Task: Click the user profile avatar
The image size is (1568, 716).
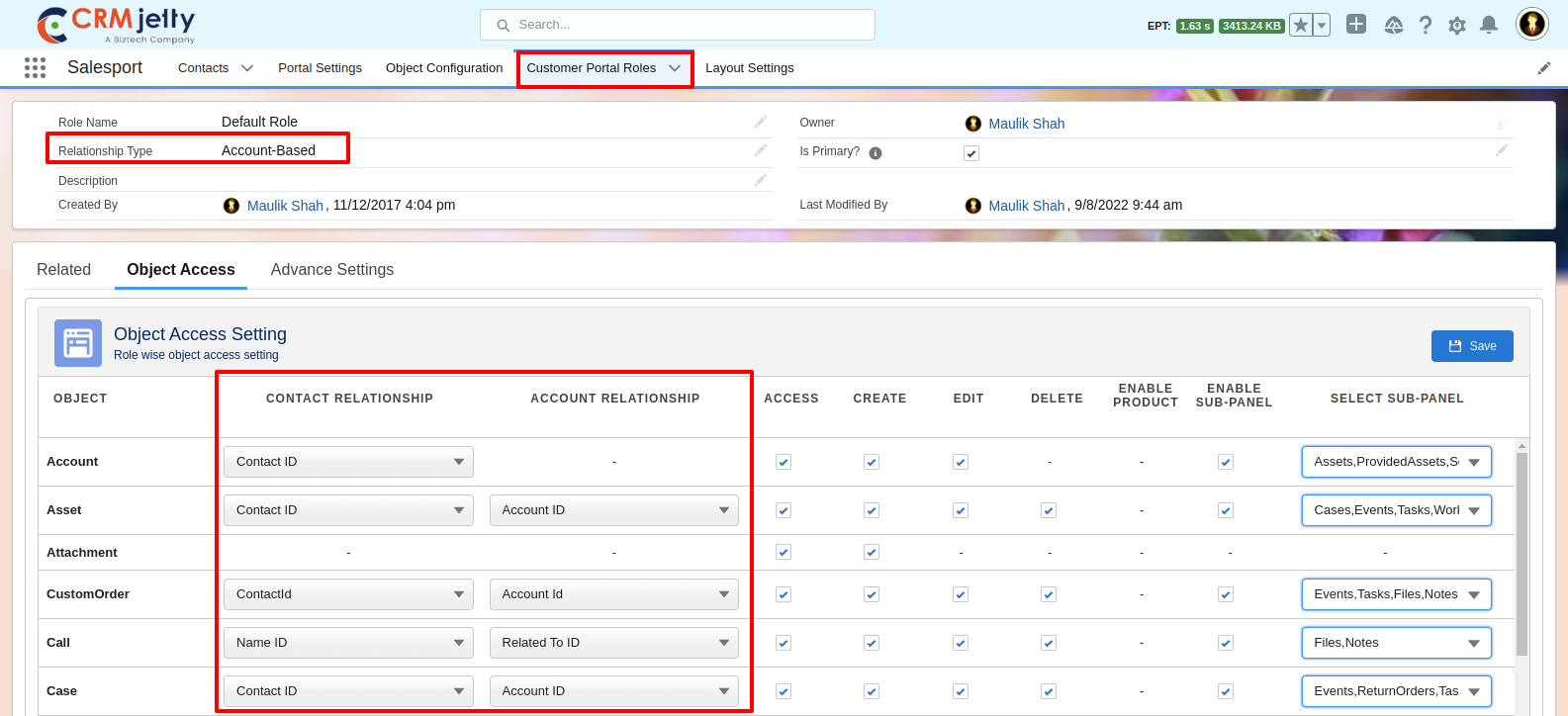Action: (1531, 24)
